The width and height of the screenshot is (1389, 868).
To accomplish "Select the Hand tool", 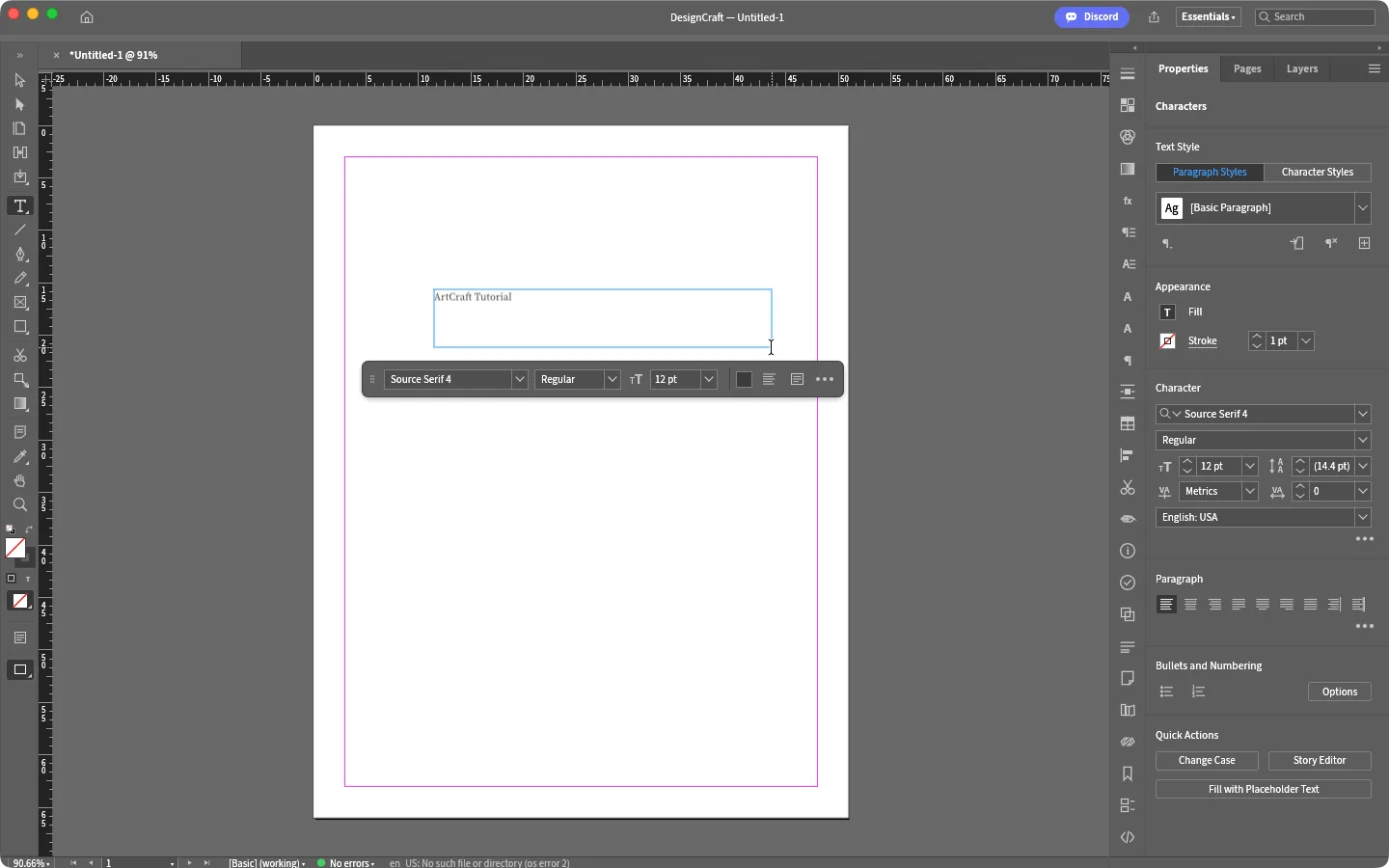I will (x=20, y=481).
